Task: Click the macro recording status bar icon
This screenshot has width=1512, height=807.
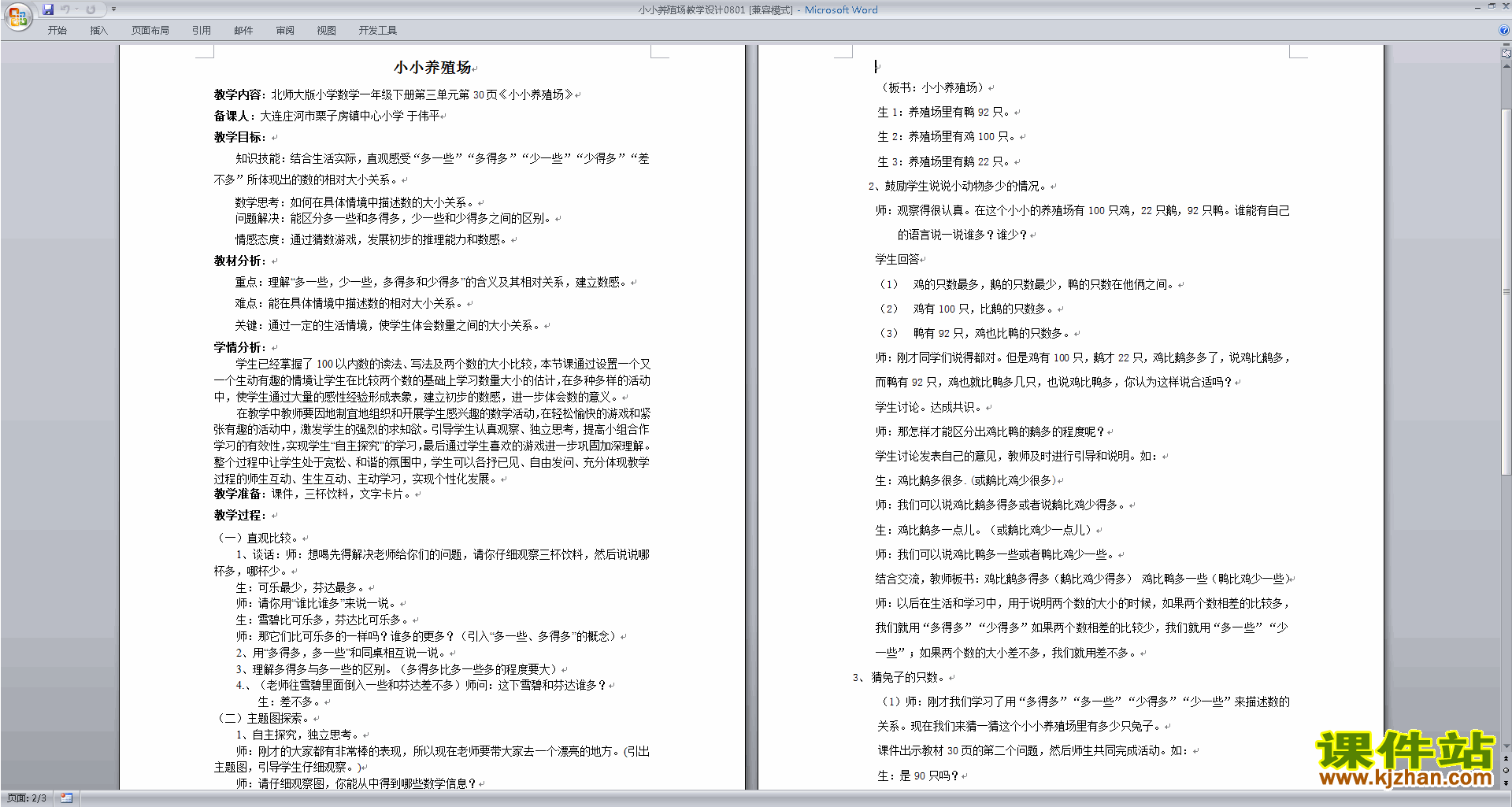Action: [67, 798]
